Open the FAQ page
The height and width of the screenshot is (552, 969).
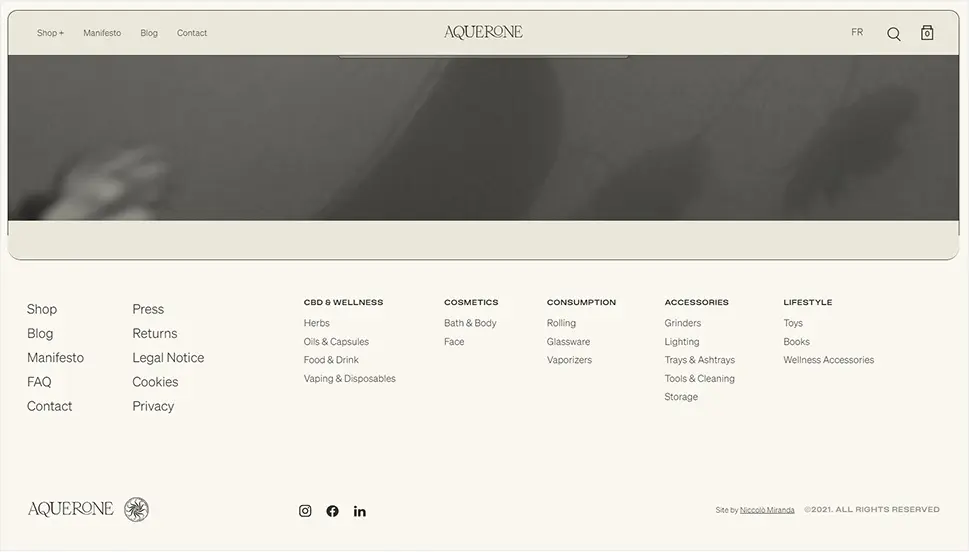39,382
